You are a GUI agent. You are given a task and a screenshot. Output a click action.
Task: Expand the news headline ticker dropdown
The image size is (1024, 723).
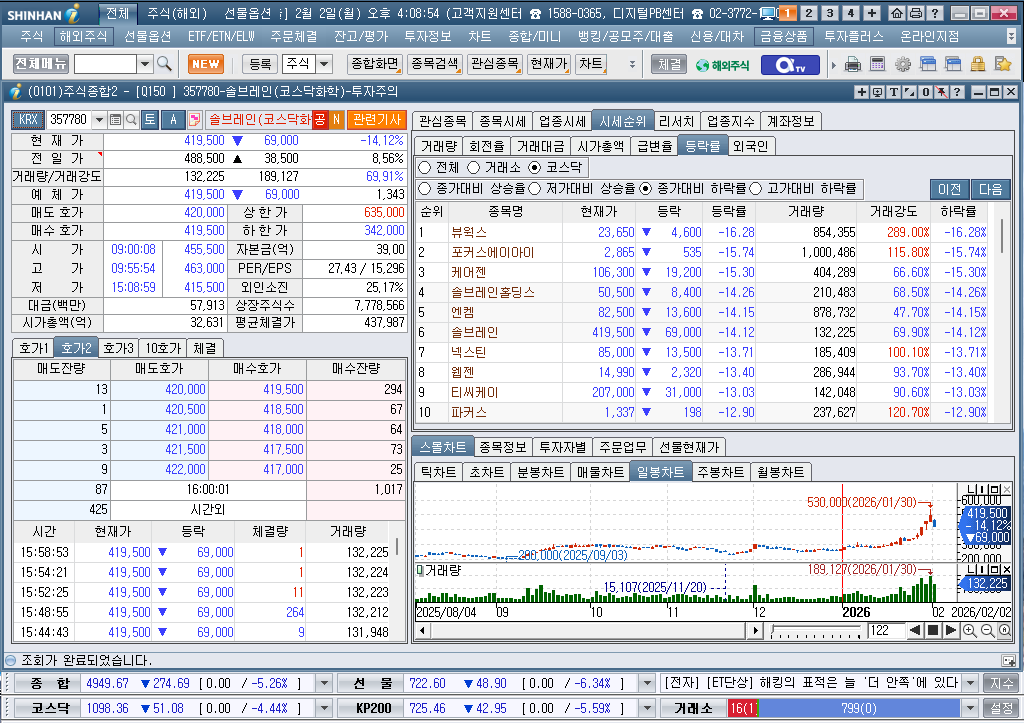coord(970,683)
